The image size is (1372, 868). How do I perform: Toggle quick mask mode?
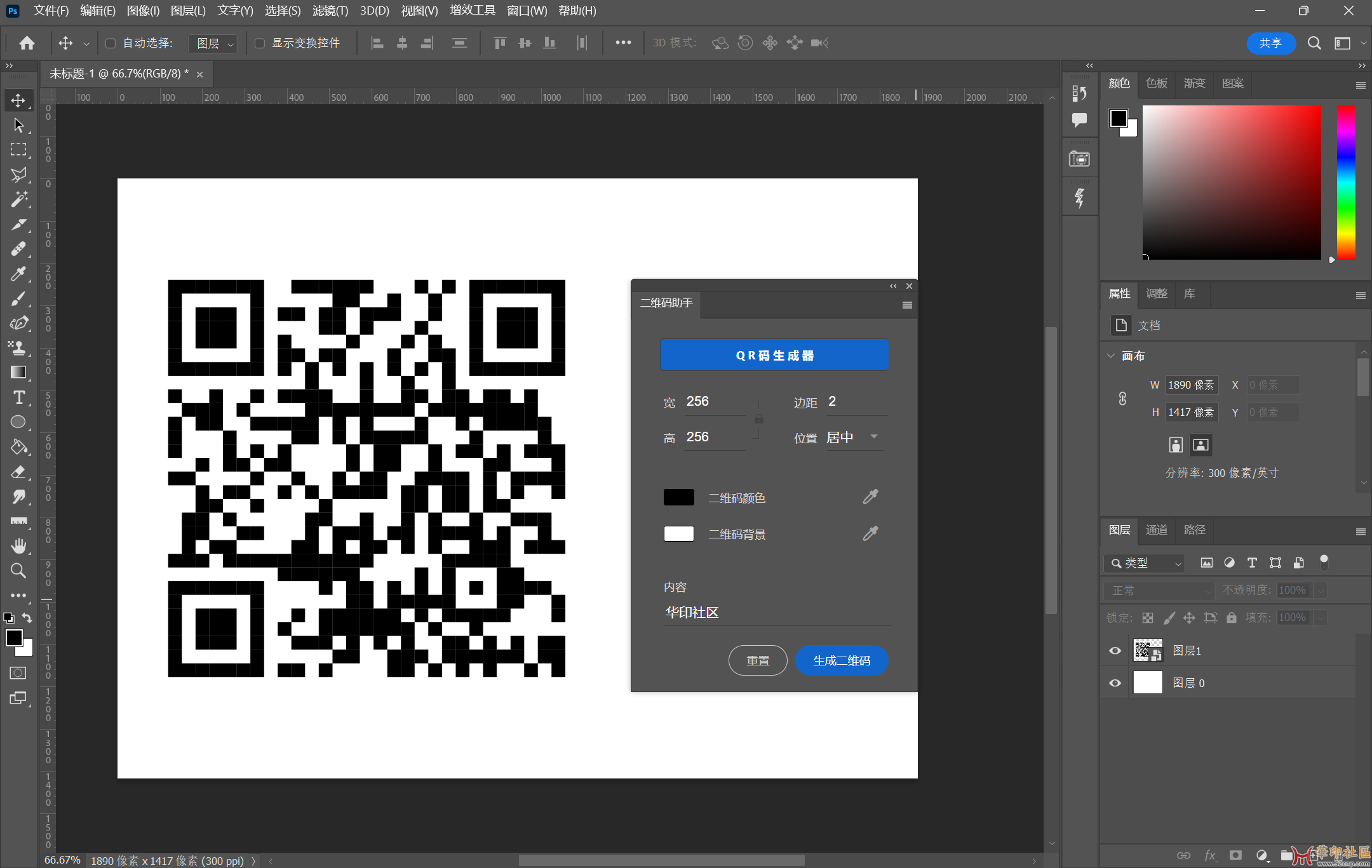click(18, 672)
